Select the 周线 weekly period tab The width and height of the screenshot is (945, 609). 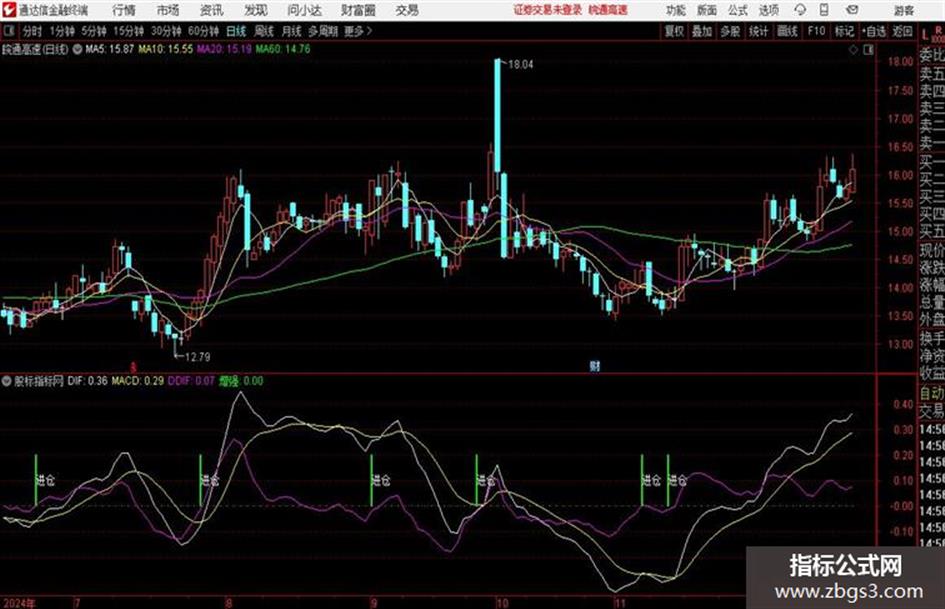click(x=264, y=31)
